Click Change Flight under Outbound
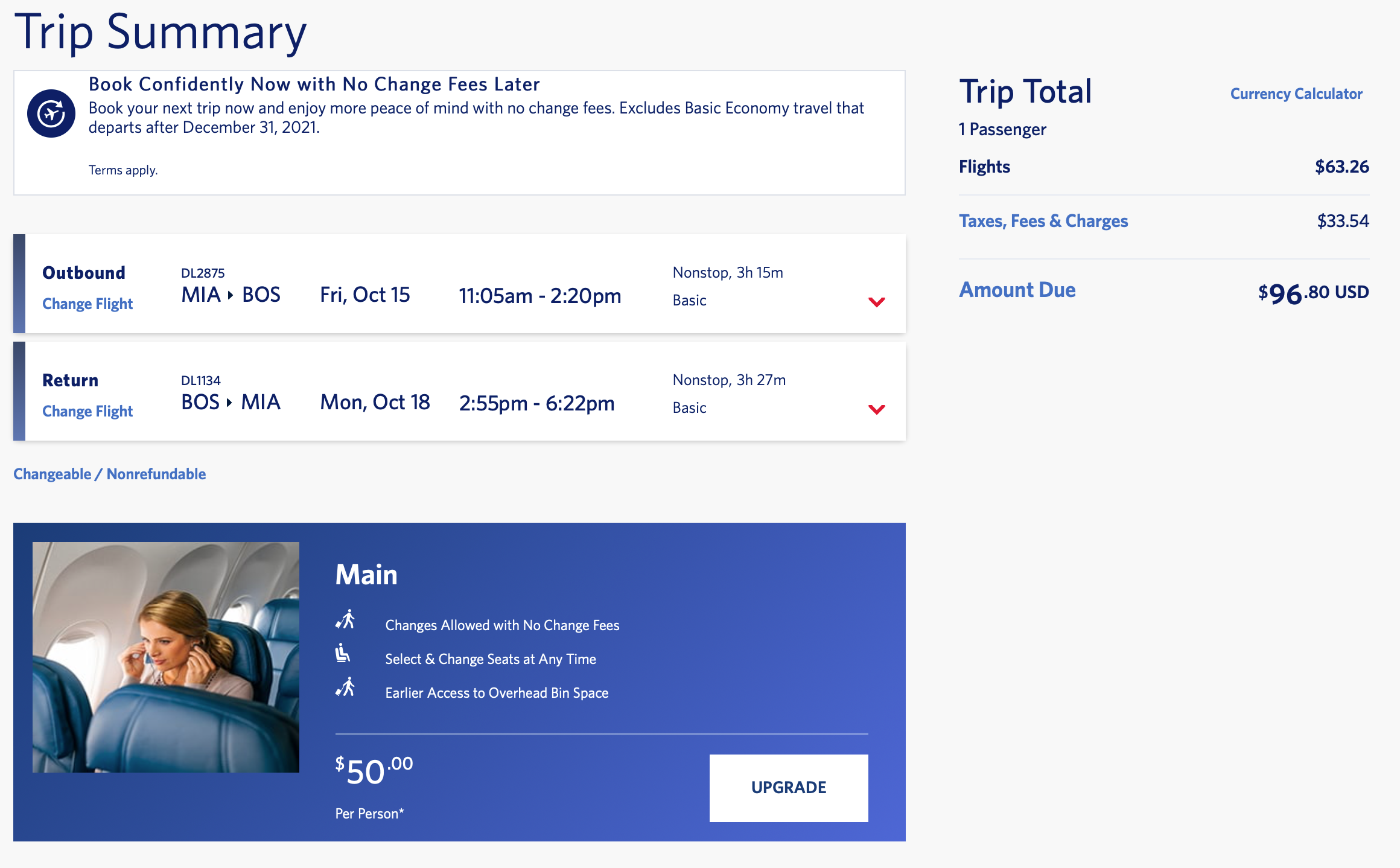This screenshot has width=1400, height=868. [87, 304]
